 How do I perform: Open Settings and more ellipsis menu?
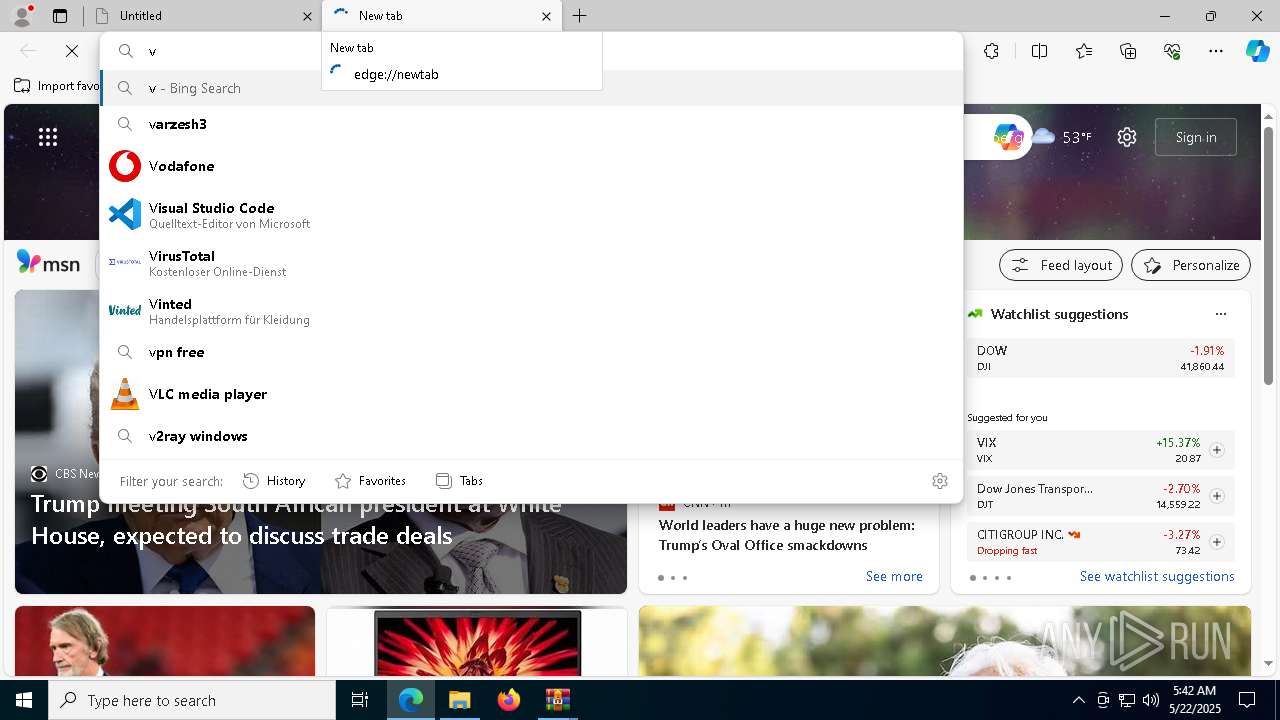pos(1216,51)
